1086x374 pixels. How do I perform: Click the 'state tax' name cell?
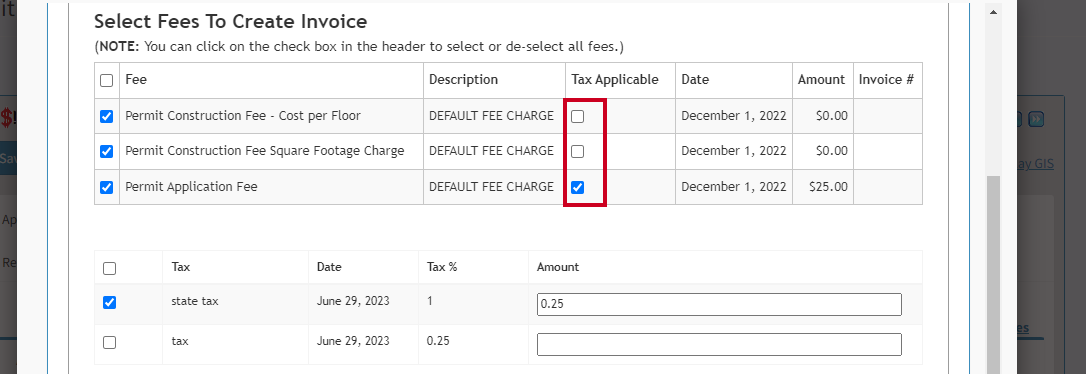coord(195,301)
